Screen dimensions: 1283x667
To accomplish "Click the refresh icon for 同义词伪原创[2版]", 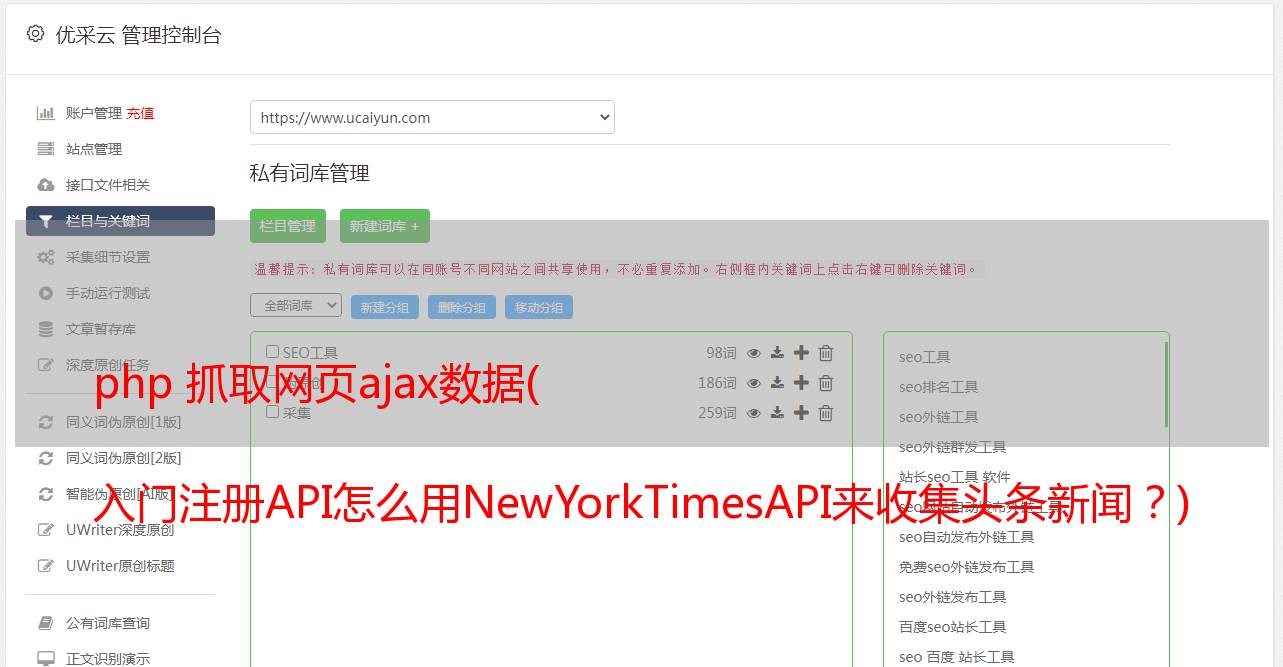I will tap(45, 458).
